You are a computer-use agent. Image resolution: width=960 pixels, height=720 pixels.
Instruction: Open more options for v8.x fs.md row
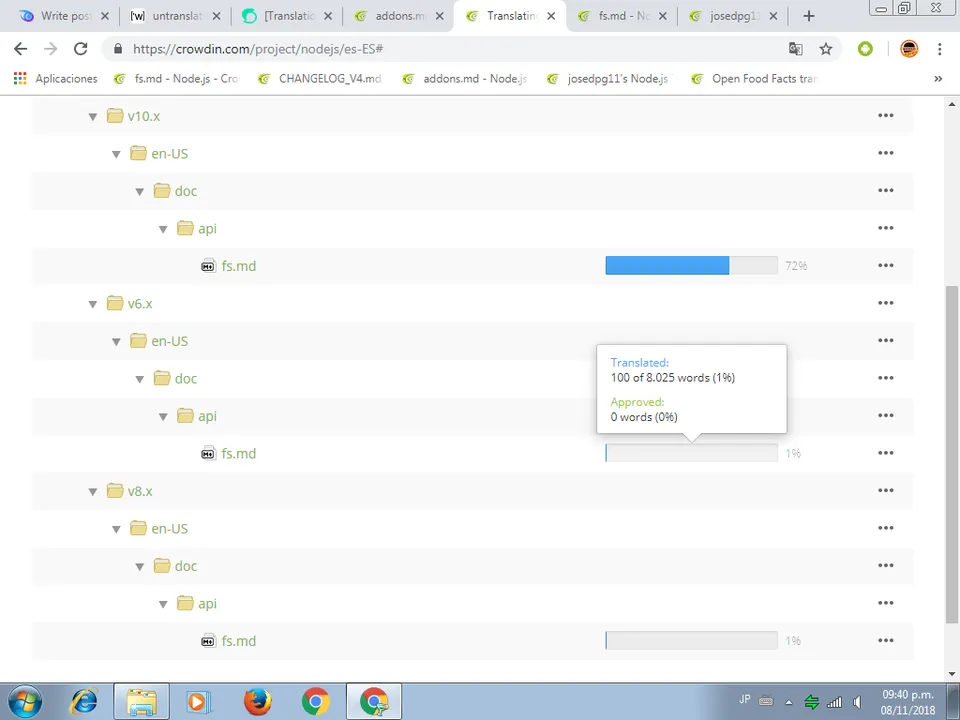click(885, 640)
